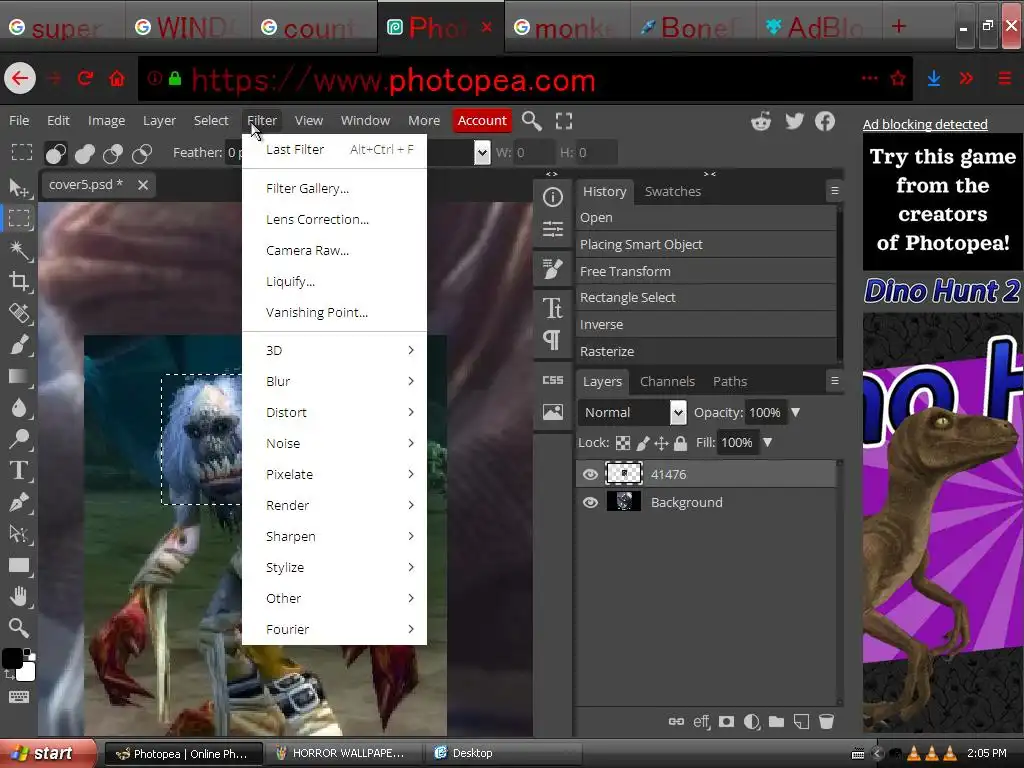The image size is (1024, 768).
Task: Add layer mask at Layers bottom
Action: [x=726, y=722]
